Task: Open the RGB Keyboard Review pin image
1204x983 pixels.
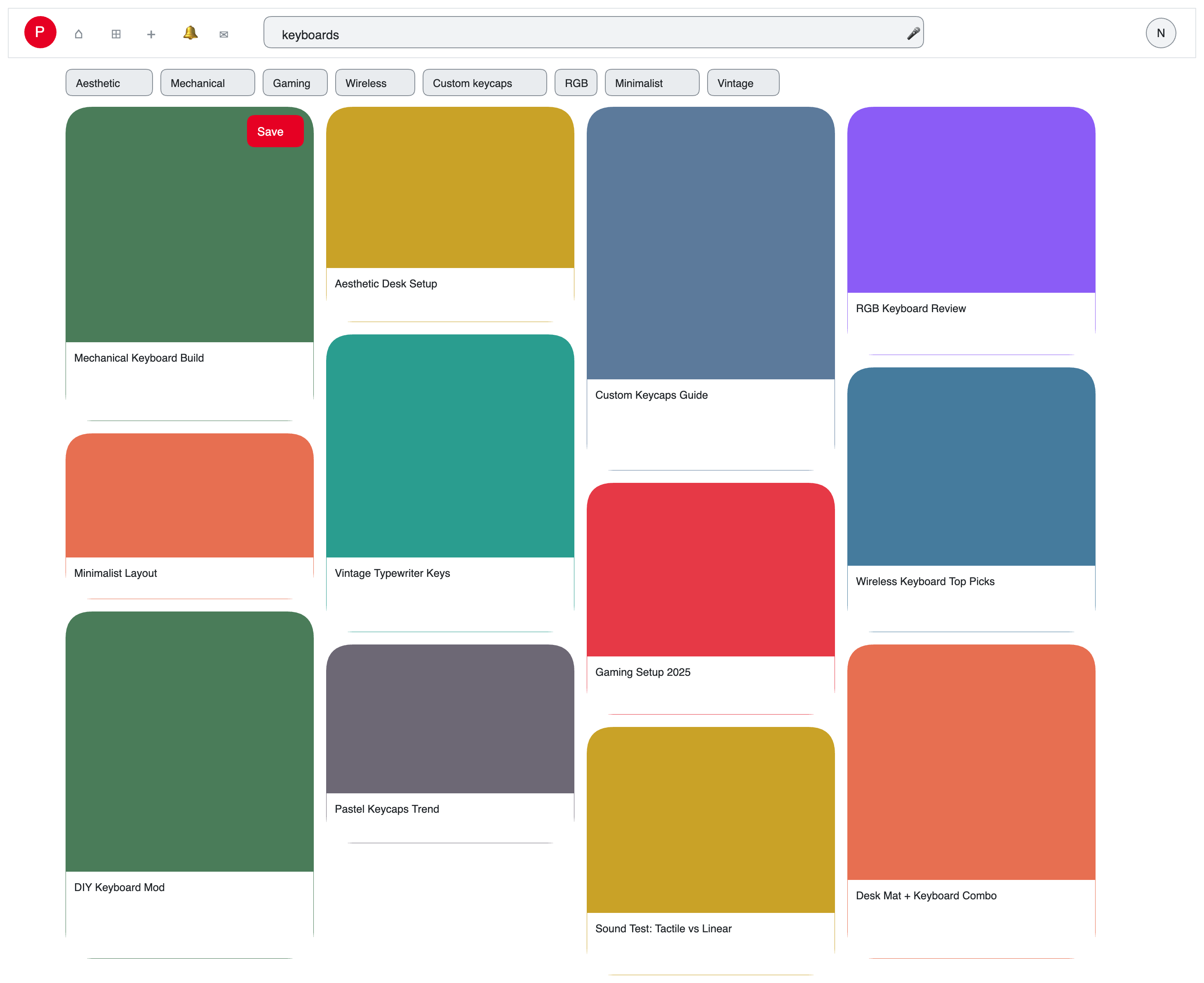Action: tap(971, 200)
